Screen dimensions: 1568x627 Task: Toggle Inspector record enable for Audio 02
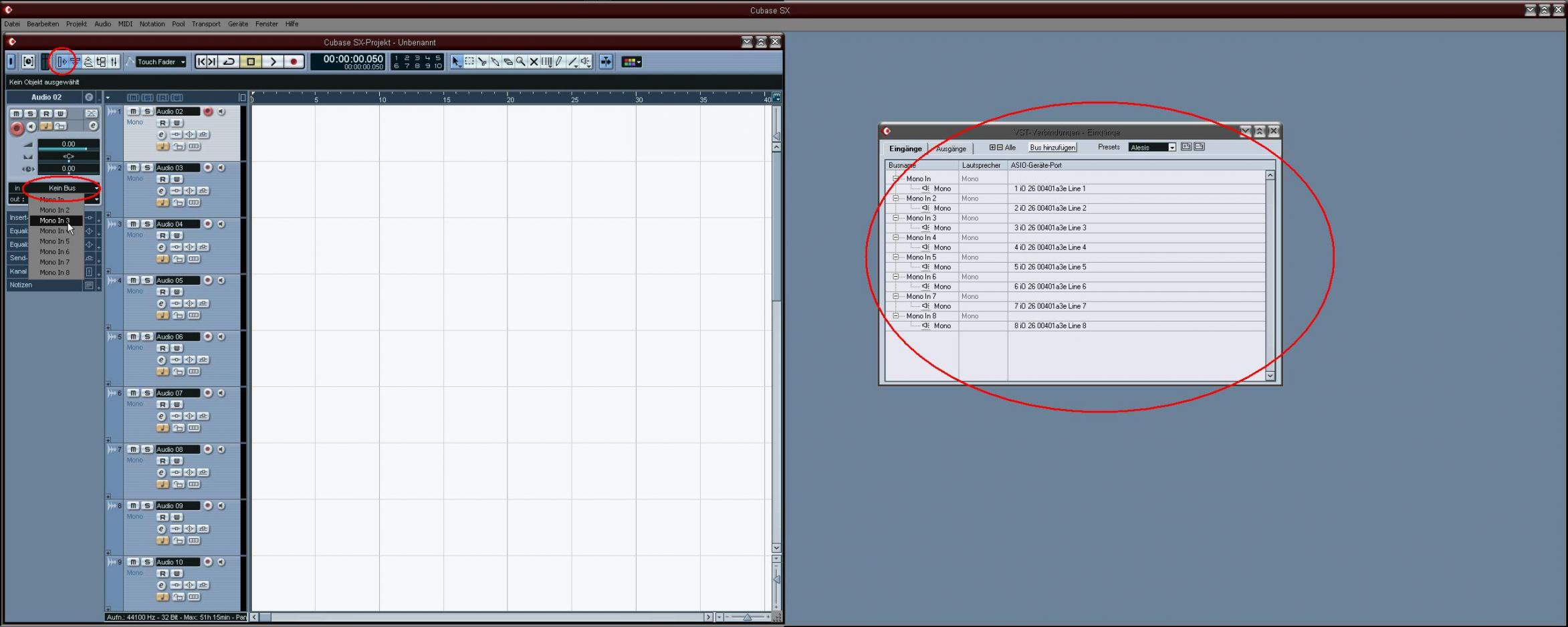[x=17, y=128]
